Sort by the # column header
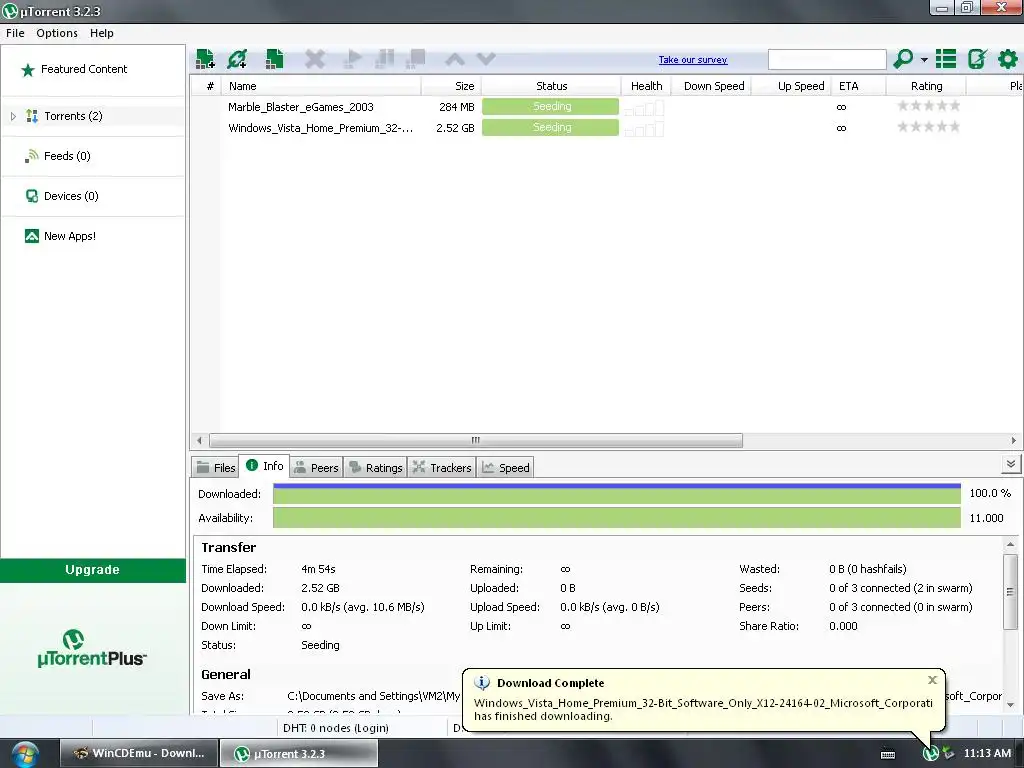The height and width of the screenshot is (768, 1024). point(210,86)
